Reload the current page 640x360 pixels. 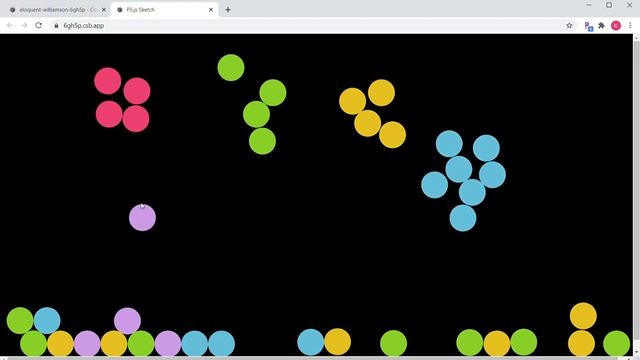pos(38,25)
